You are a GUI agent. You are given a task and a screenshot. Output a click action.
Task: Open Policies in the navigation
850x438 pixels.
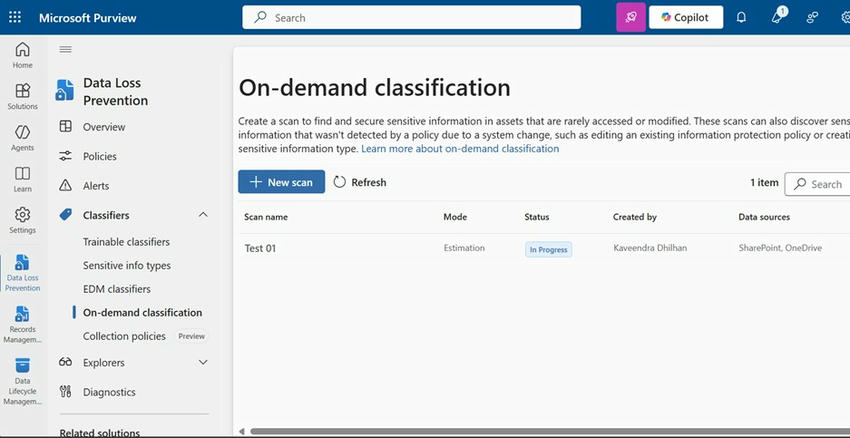[x=100, y=156]
